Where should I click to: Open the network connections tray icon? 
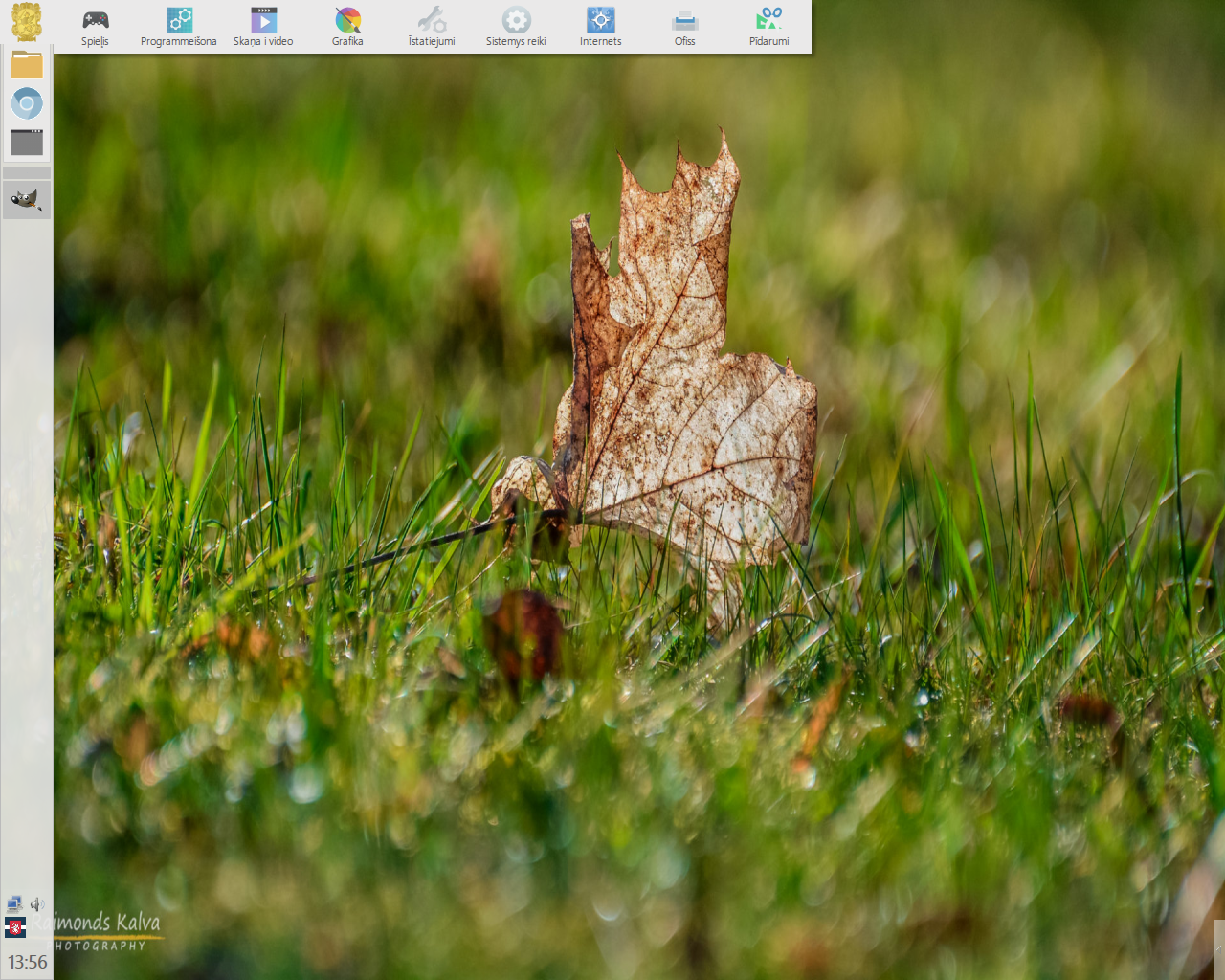coord(14,903)
